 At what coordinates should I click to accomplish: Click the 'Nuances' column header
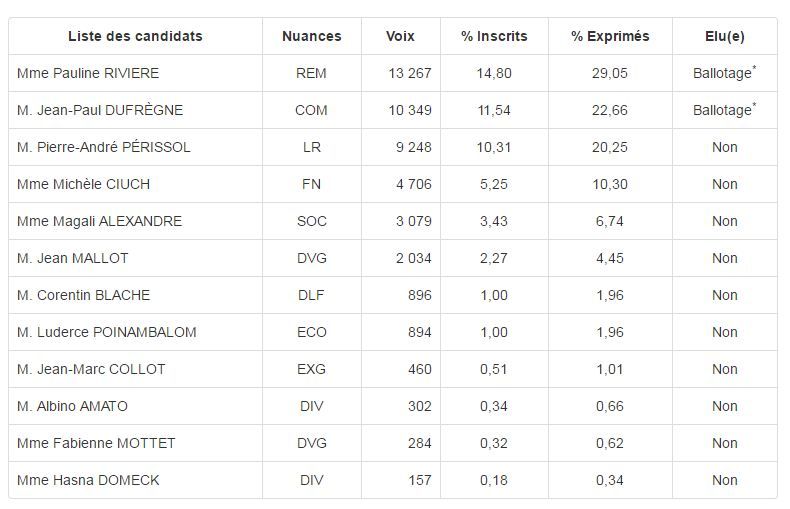311,36
